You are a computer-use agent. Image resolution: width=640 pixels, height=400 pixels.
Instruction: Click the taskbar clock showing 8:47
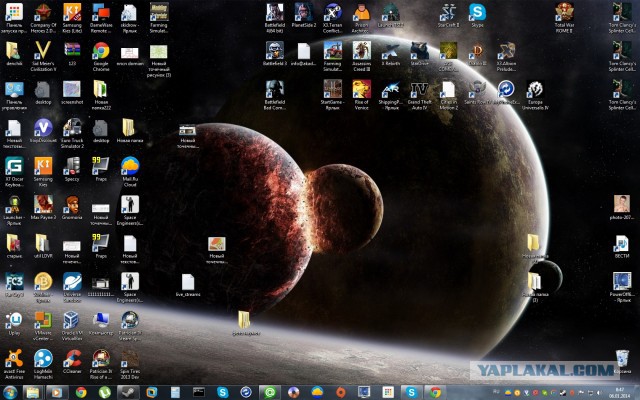(x=621, y=393)
